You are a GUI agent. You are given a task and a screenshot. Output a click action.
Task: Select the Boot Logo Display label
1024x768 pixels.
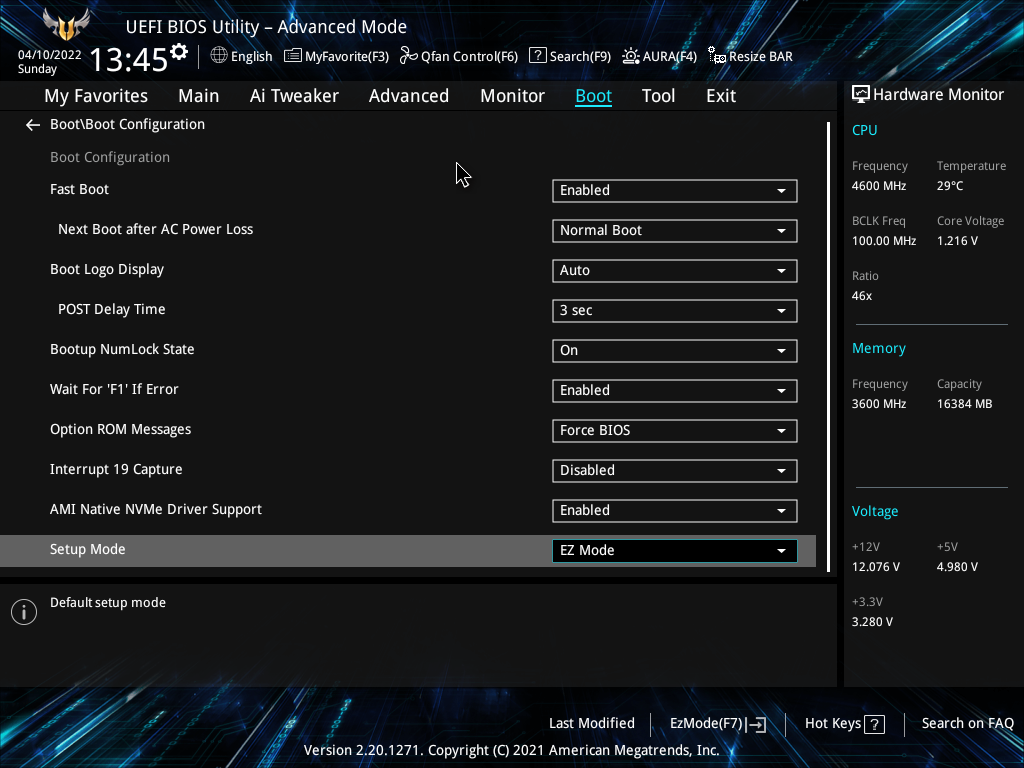point(107,270)
